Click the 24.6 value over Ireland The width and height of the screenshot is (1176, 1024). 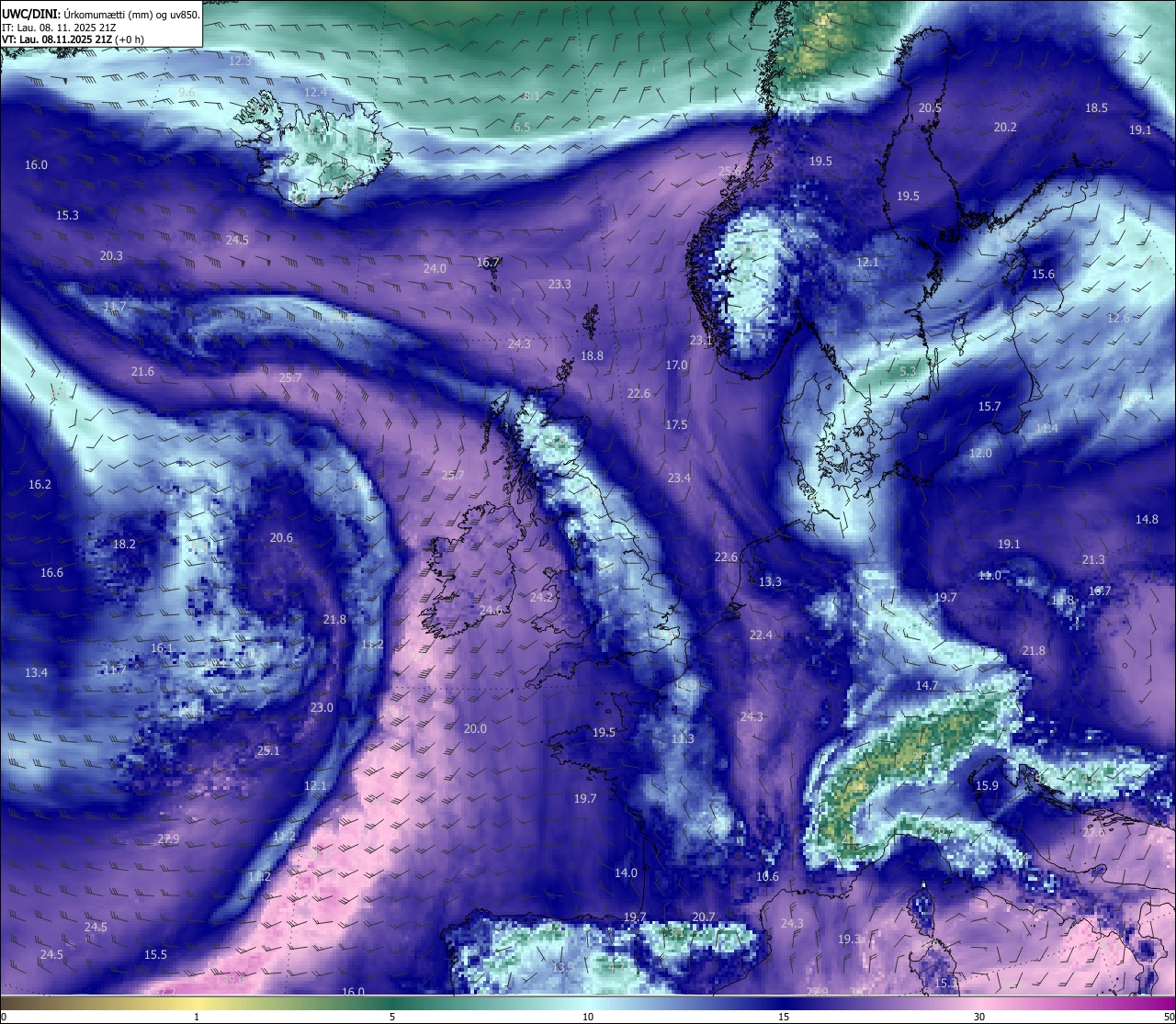(x=491, y=611)
